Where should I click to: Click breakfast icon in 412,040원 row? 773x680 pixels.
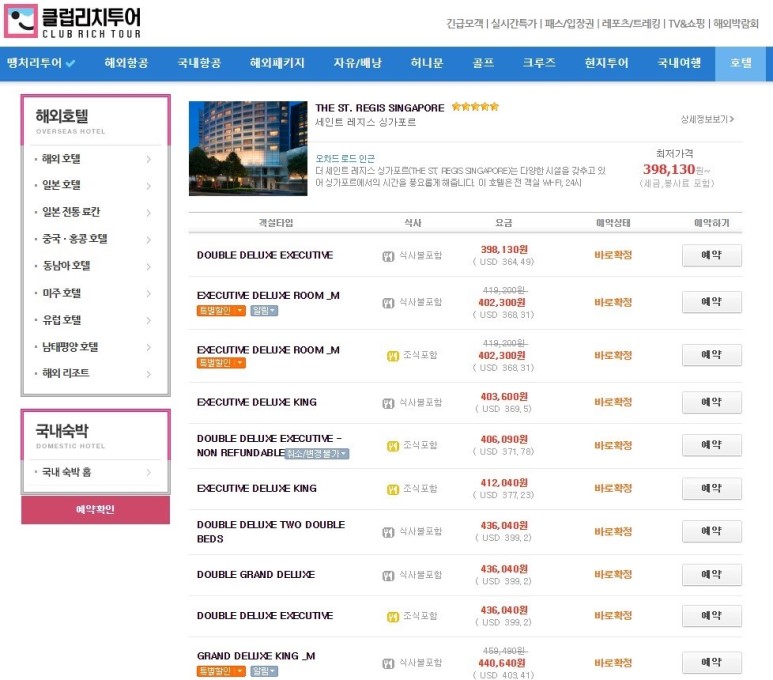coord(393,490)
